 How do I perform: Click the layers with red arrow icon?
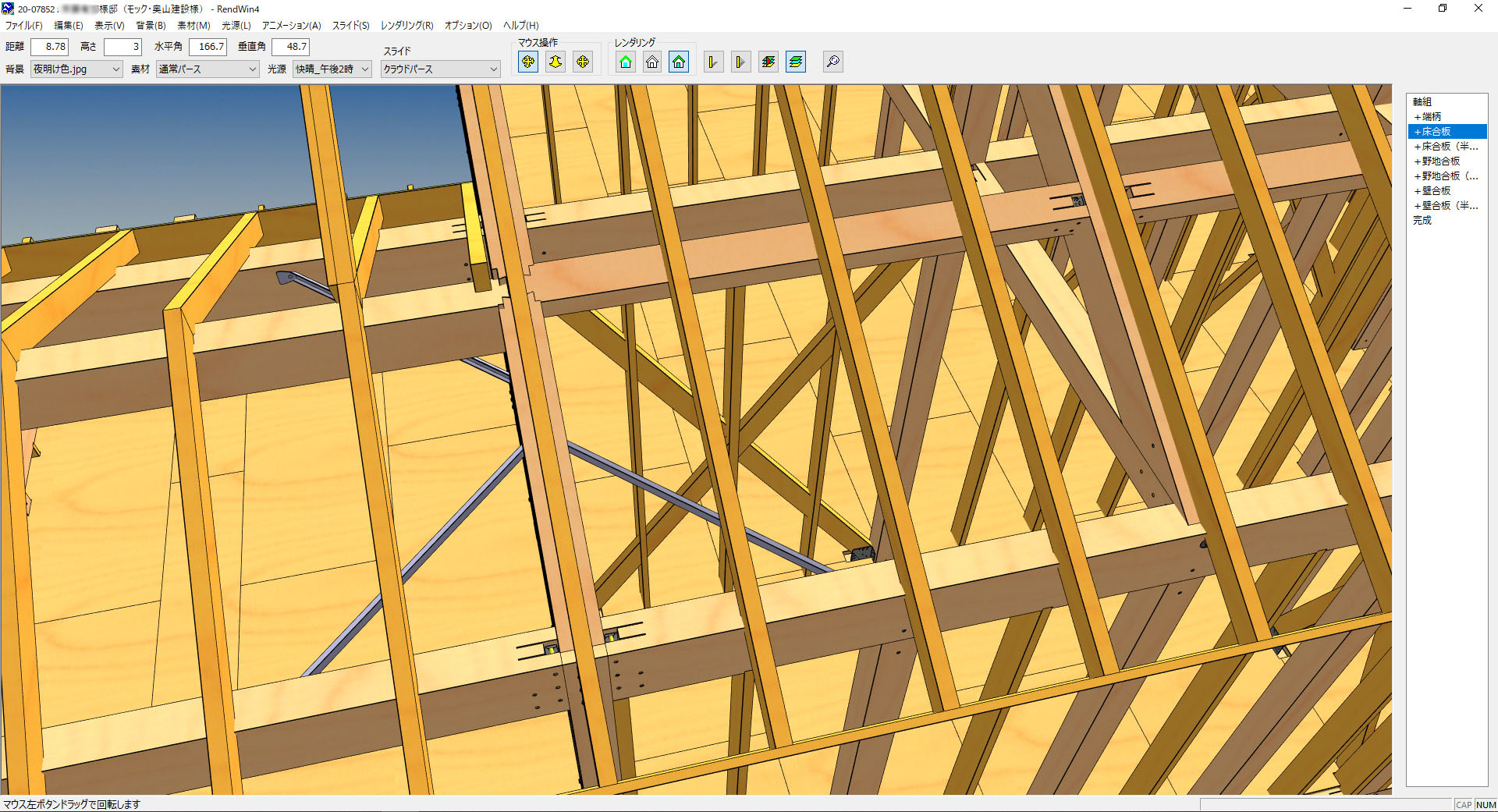click(769, 62)
